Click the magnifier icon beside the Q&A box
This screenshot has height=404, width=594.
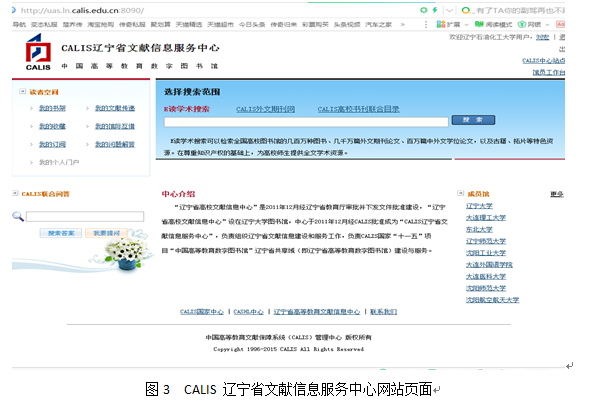tap(18, 216)
